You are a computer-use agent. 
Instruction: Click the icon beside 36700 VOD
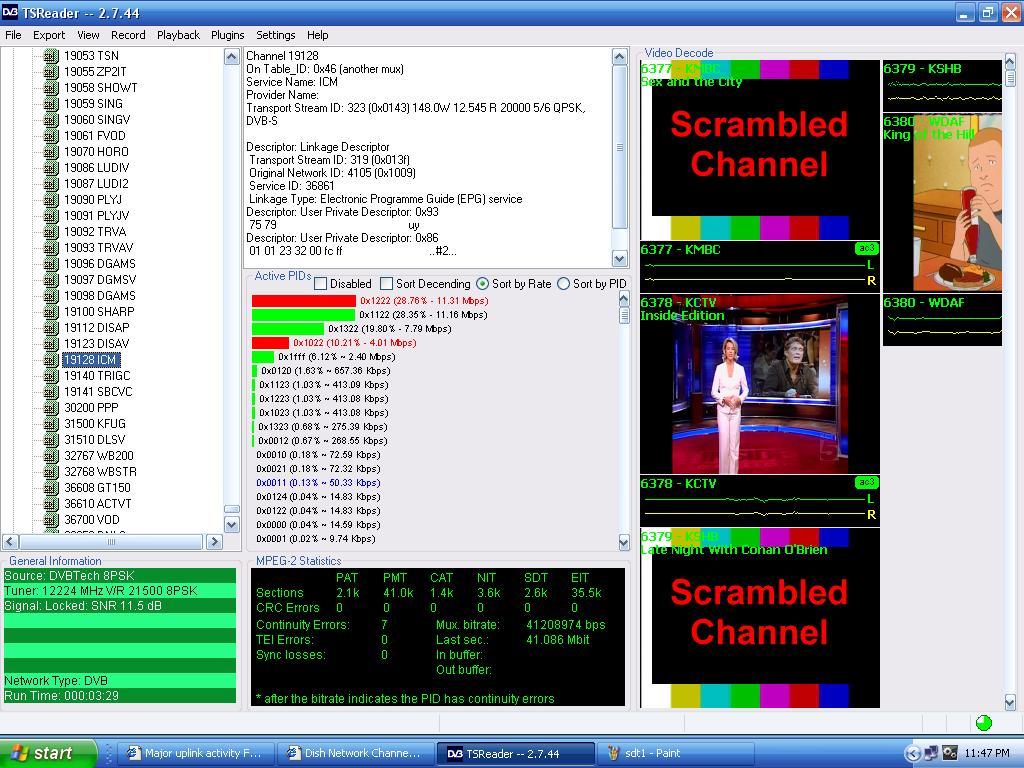point(51,520)
